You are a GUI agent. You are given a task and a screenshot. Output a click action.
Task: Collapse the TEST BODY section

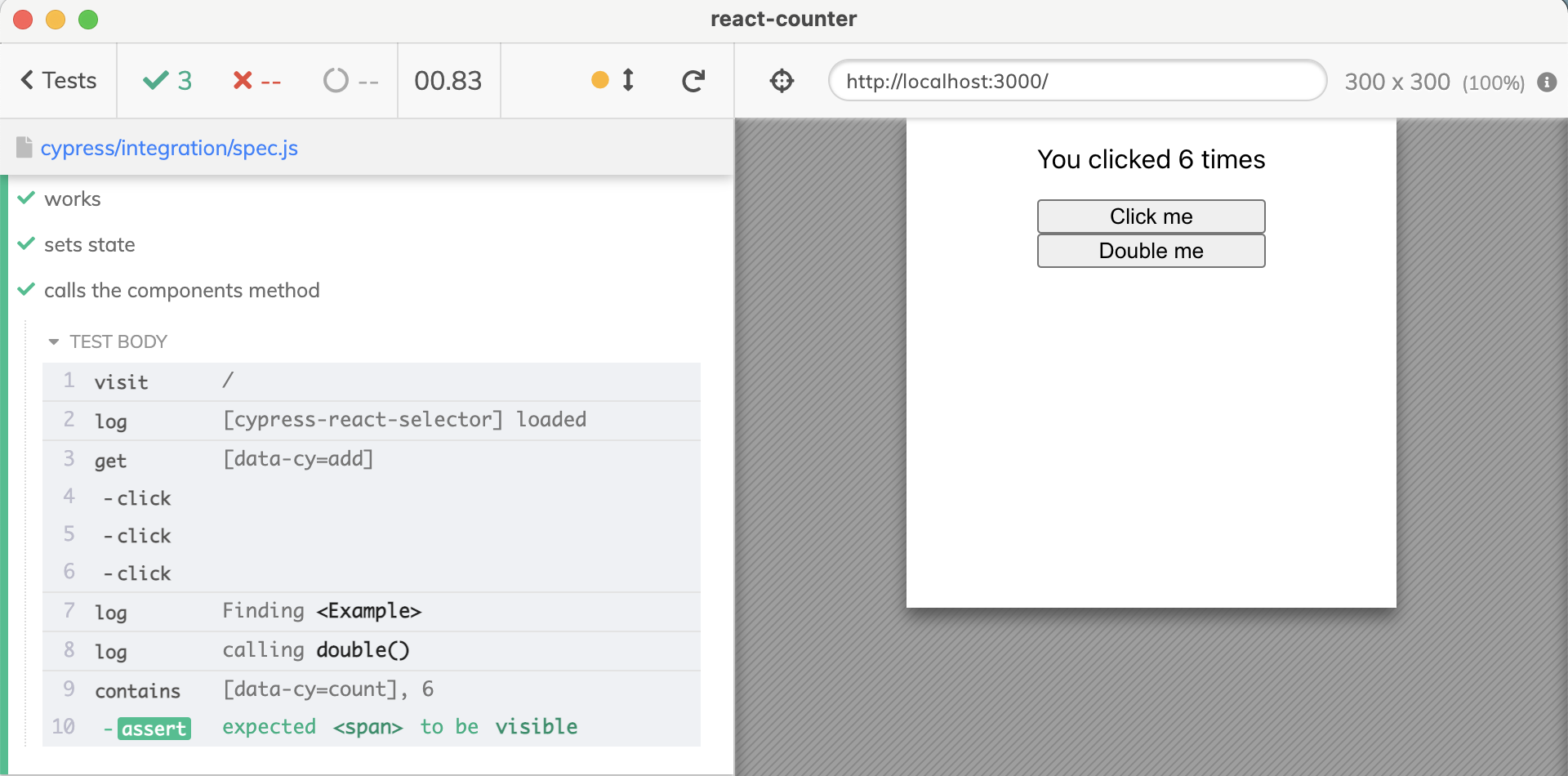[x=108, y=341]
